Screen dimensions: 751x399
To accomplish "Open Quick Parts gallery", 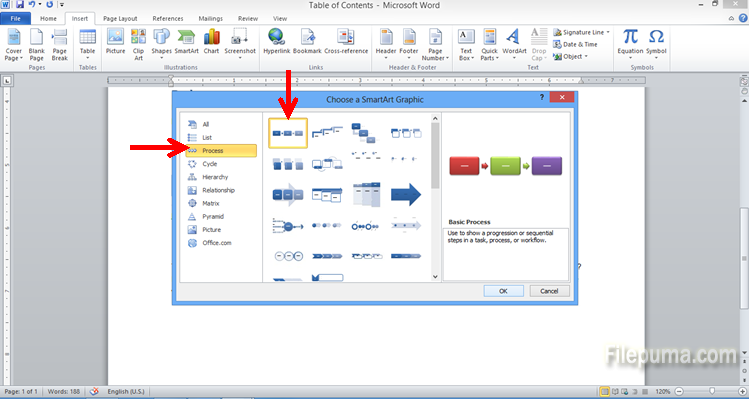I will pos(489,45).
